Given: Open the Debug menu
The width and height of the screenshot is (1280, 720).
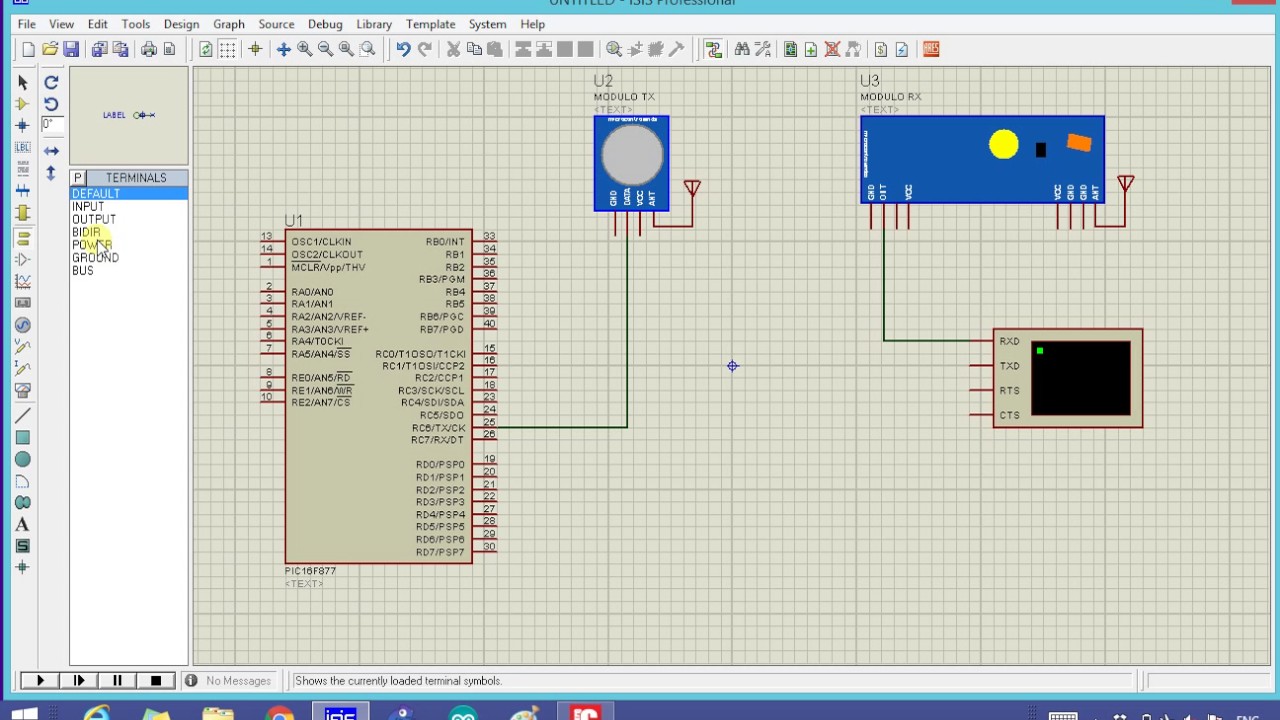Looking at the screenshot, I should click(x=325, y=24).
